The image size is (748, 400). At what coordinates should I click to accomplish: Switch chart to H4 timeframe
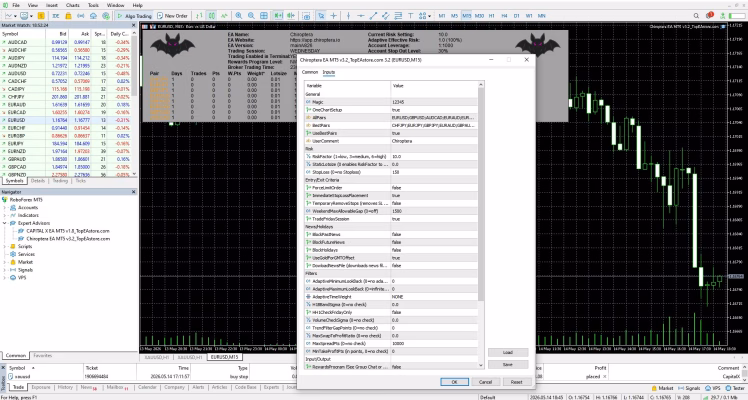[x=504, y=16]
